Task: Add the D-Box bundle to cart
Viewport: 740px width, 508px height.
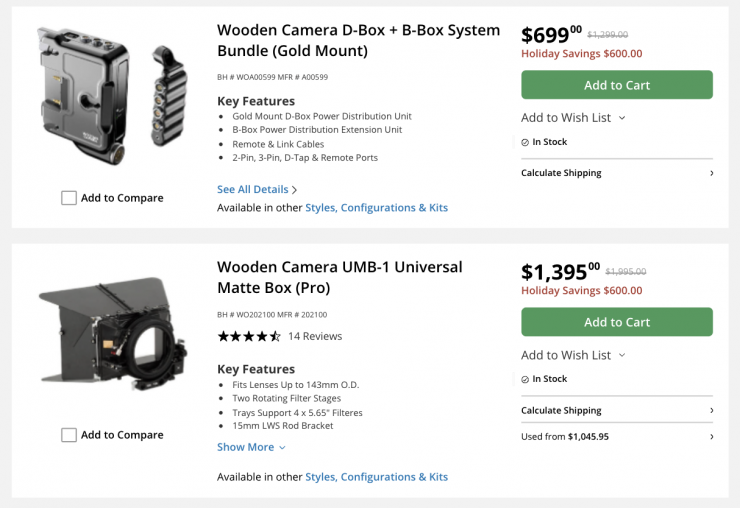Action: pyautogui.click(x=616, y=85)
